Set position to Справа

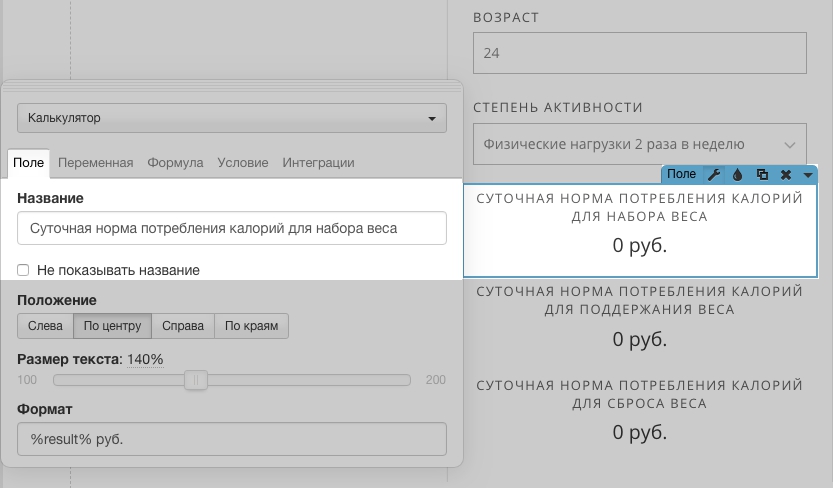[183, 326]
